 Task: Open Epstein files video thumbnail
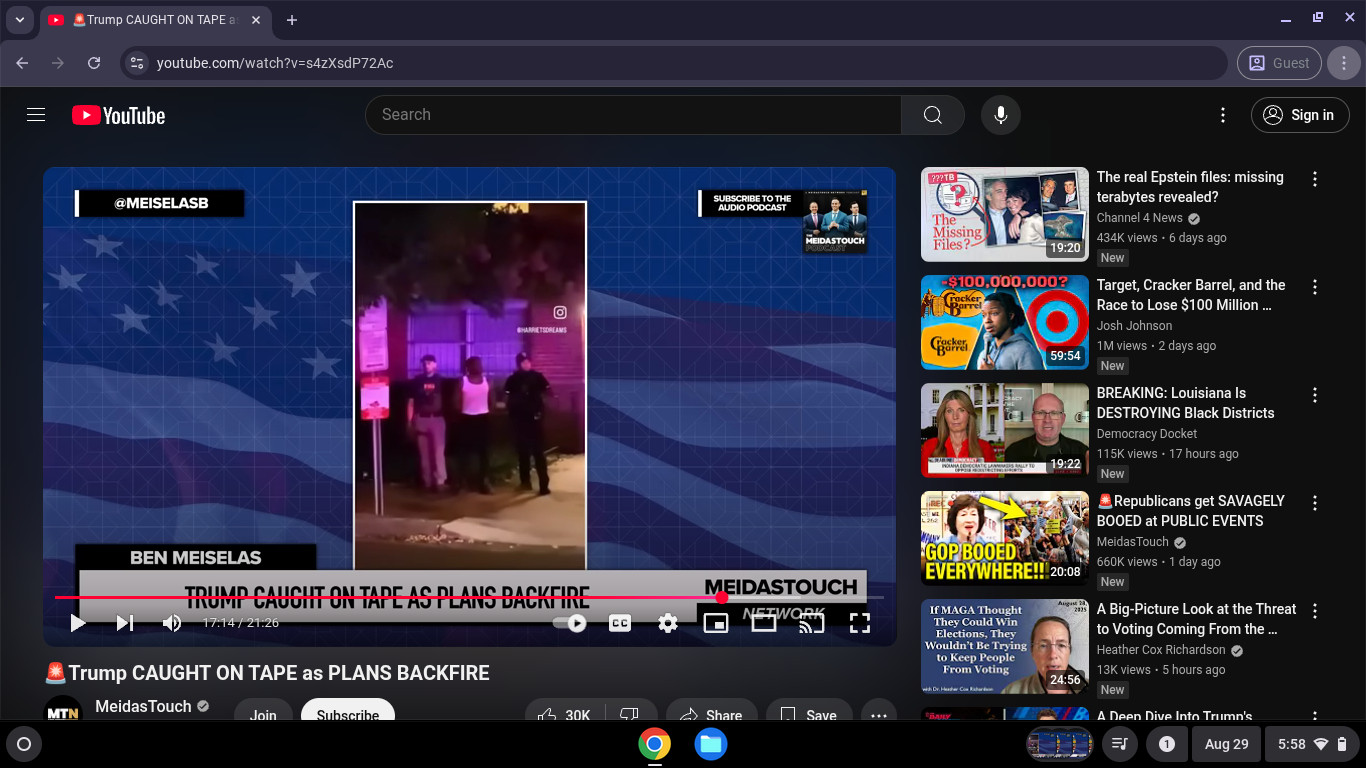[x=1005, y=214]
